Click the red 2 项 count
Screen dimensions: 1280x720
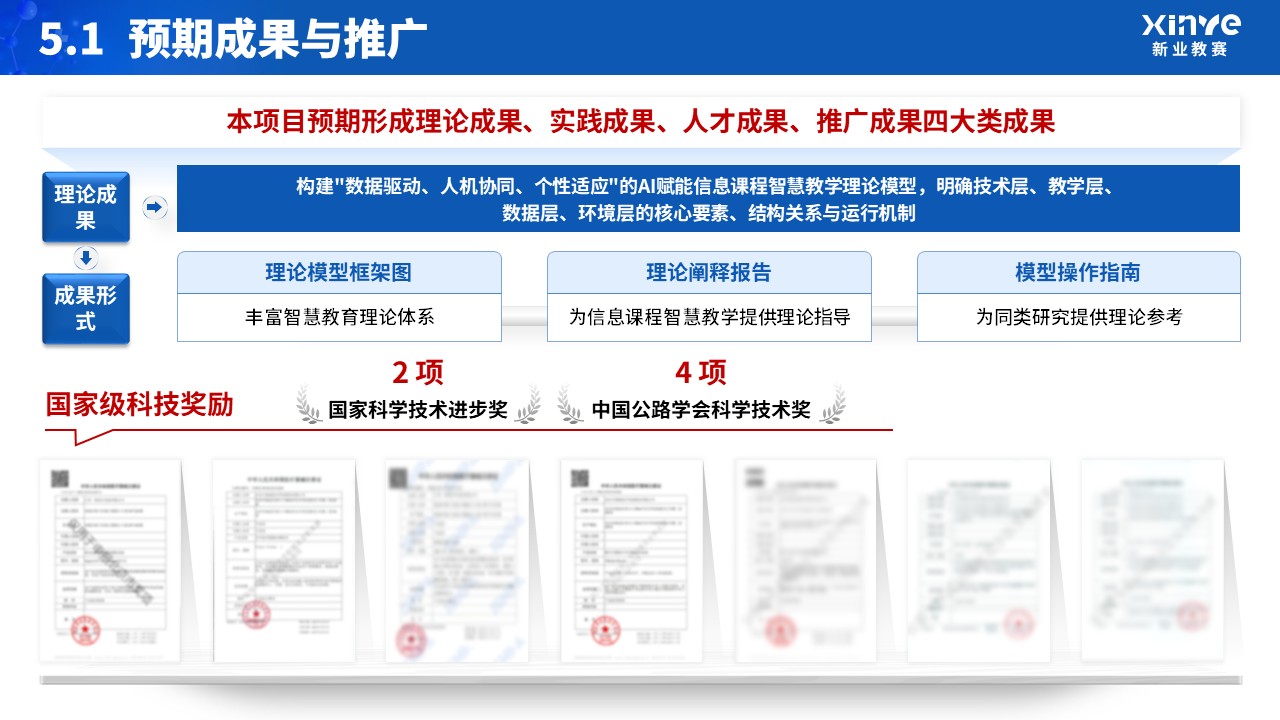pos(418,373)
